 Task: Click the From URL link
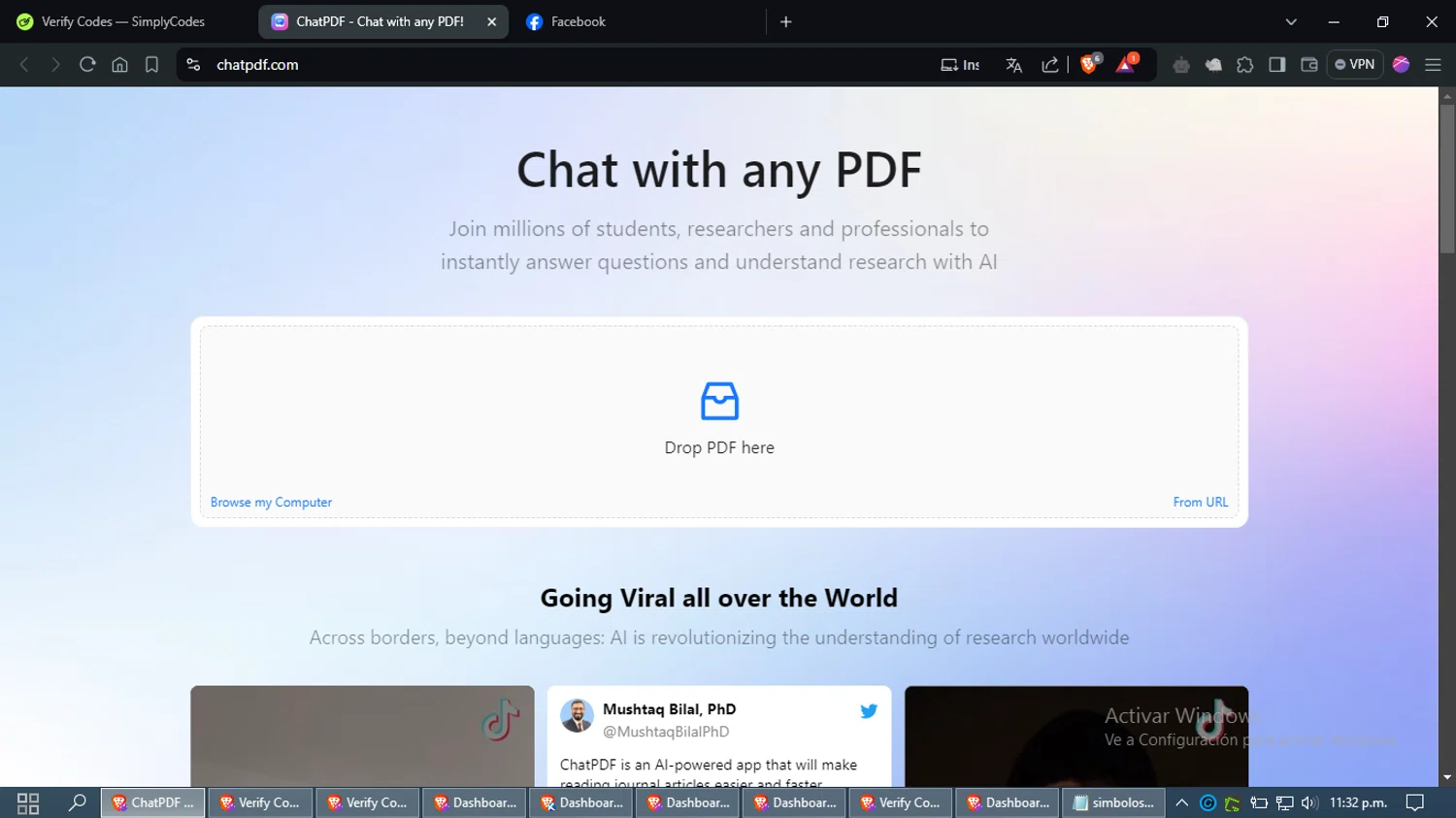click(1201, 502)
